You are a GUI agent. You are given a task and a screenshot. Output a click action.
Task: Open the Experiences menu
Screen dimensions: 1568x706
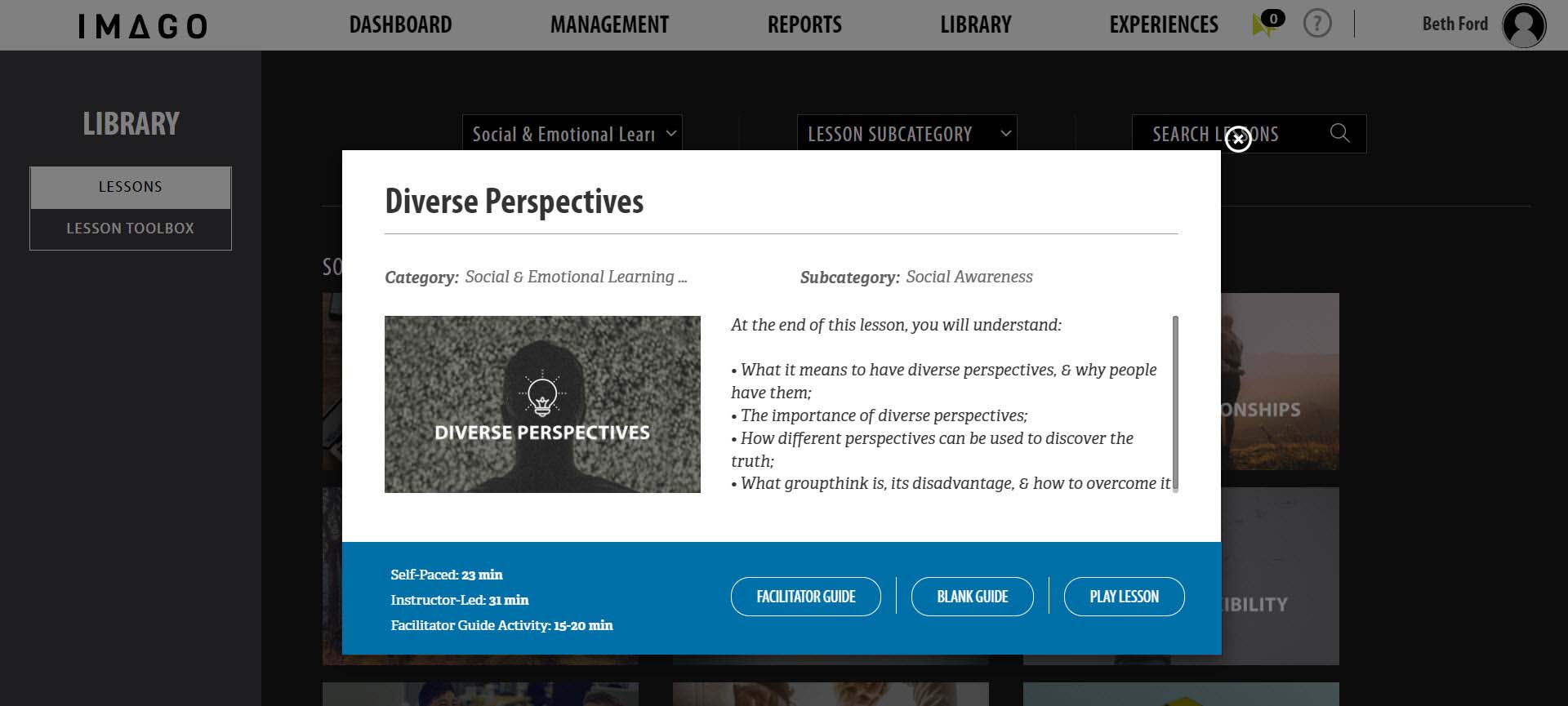click(x=1164, y=25)
